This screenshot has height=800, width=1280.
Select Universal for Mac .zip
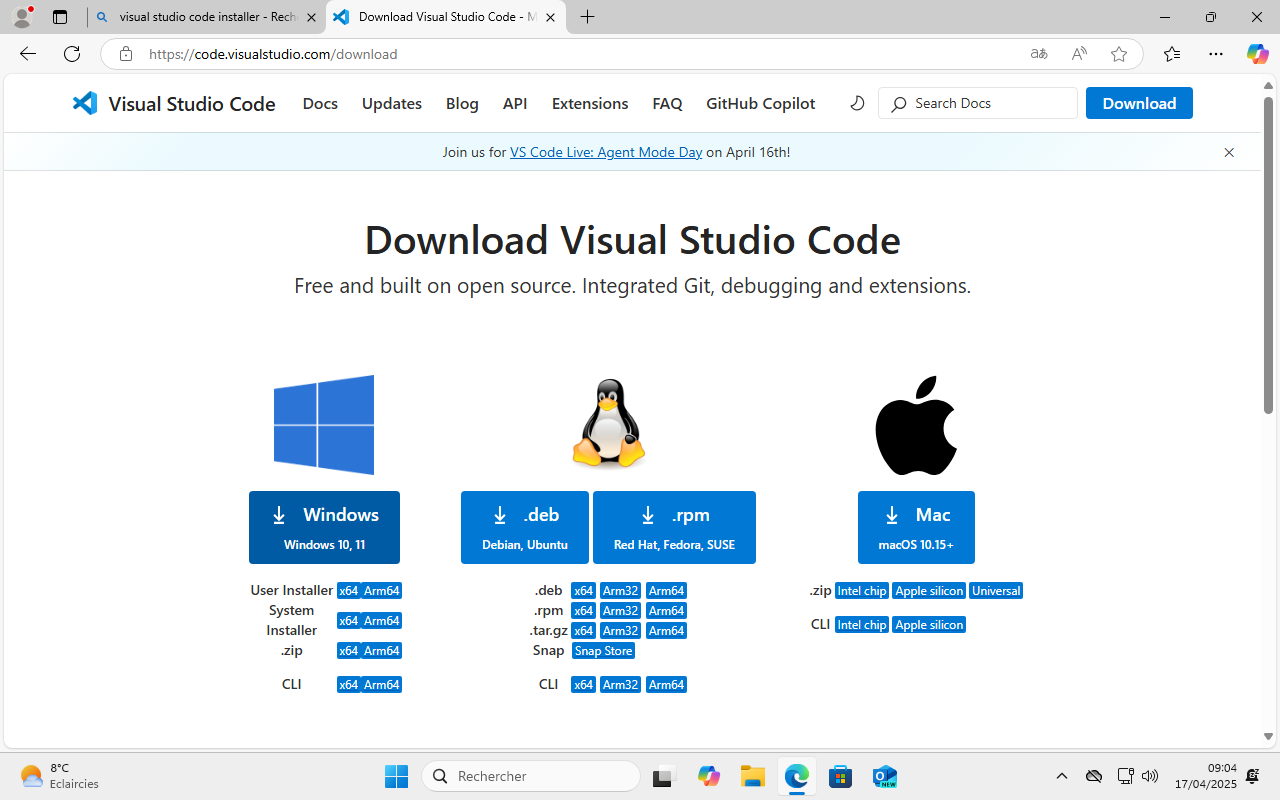click(996, 591)
